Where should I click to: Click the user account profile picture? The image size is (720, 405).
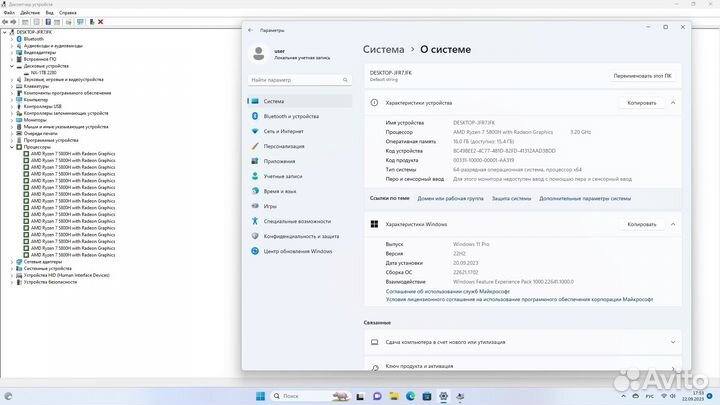[x=259, y=53]
